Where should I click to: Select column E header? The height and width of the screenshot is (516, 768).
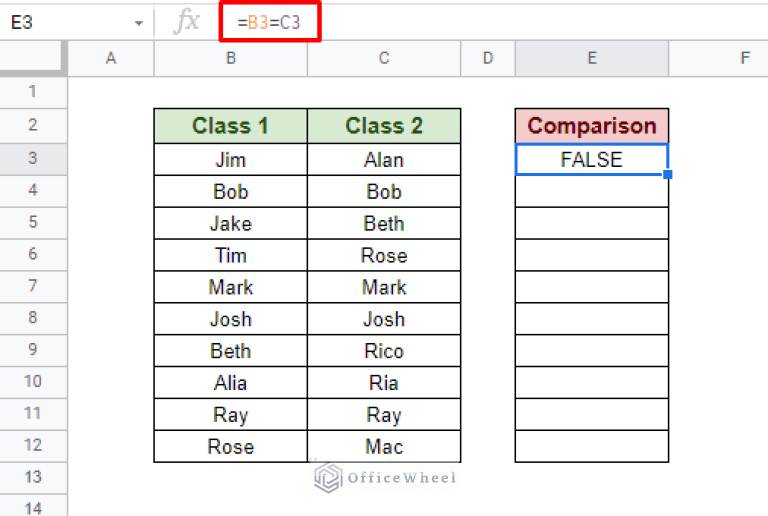[592, 59]
